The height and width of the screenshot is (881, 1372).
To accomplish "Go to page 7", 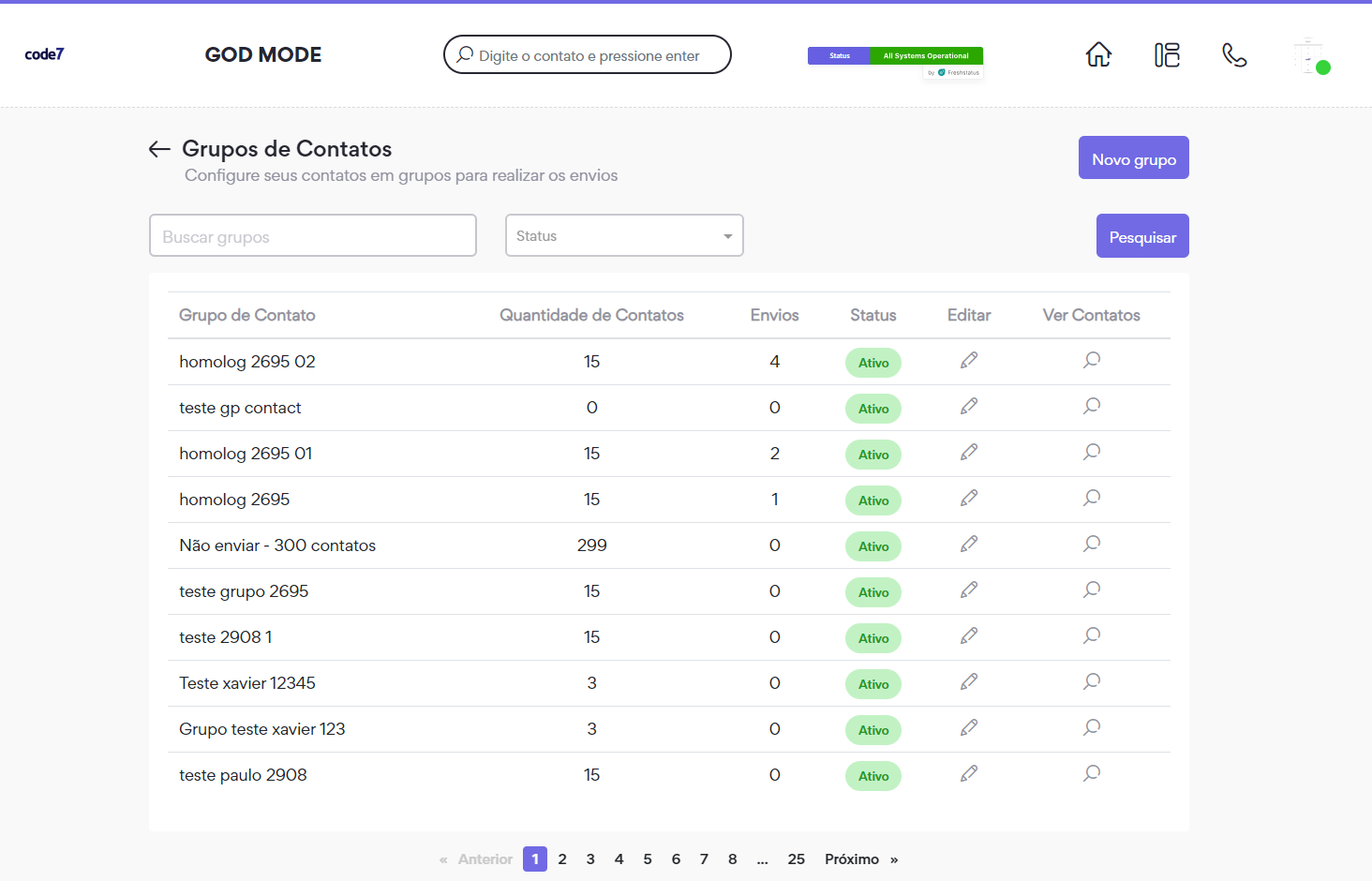I will 704,859.
